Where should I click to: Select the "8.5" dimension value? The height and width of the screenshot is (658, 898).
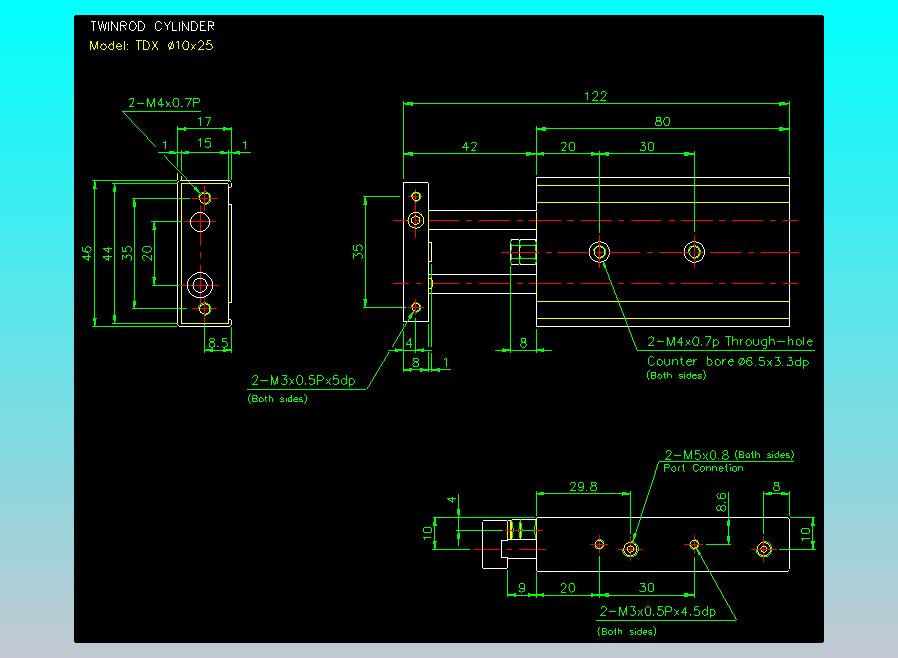[x=218, y=342]
